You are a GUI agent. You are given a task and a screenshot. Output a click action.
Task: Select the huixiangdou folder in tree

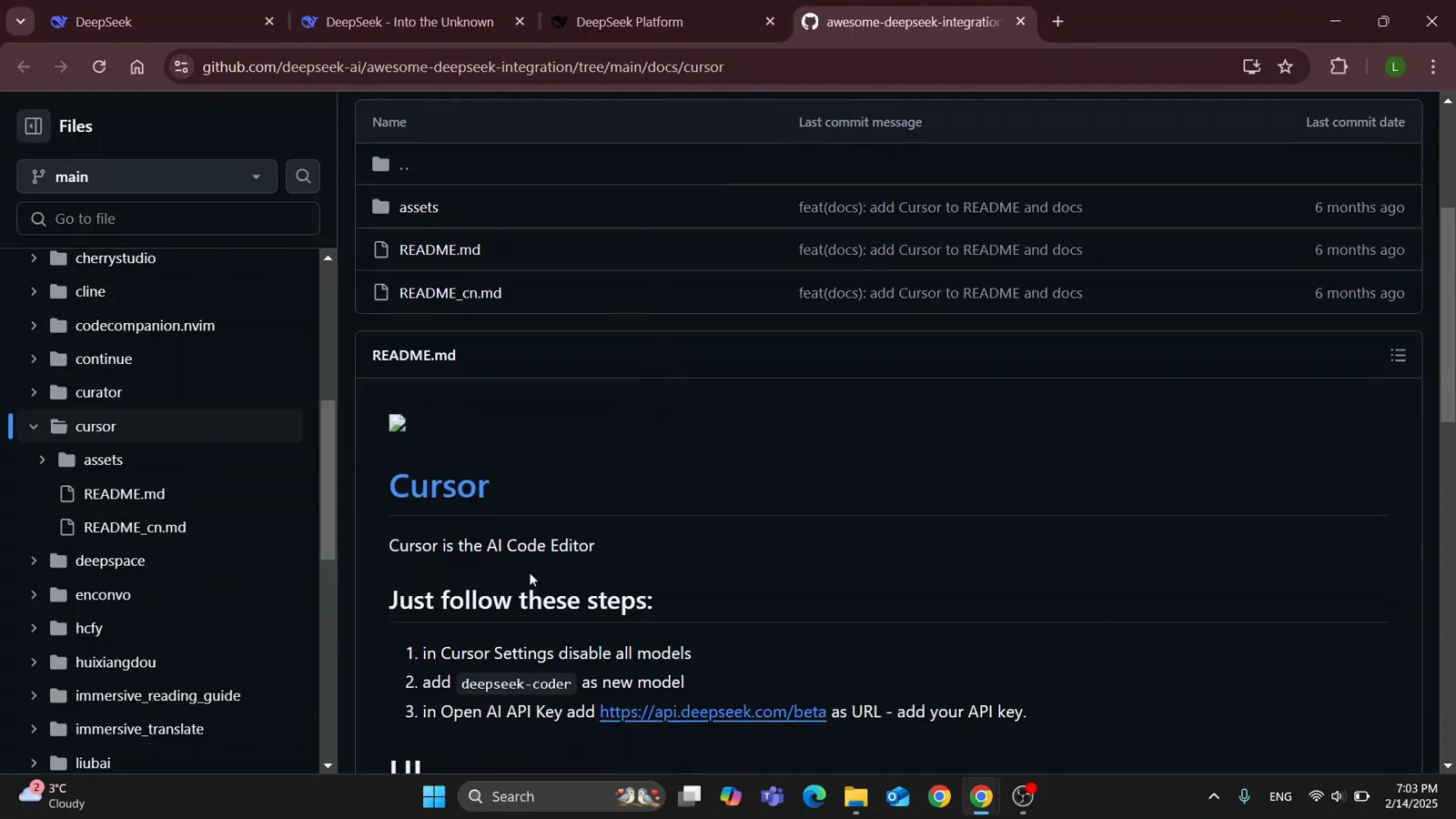tap(116, 662)
